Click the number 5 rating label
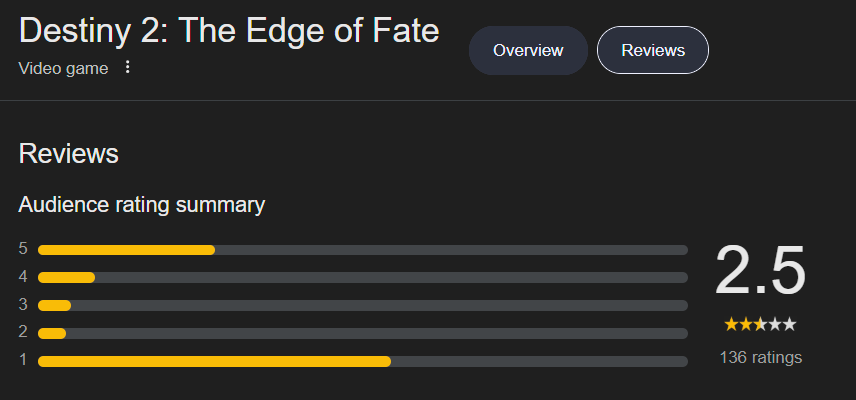 click(23, 249)
